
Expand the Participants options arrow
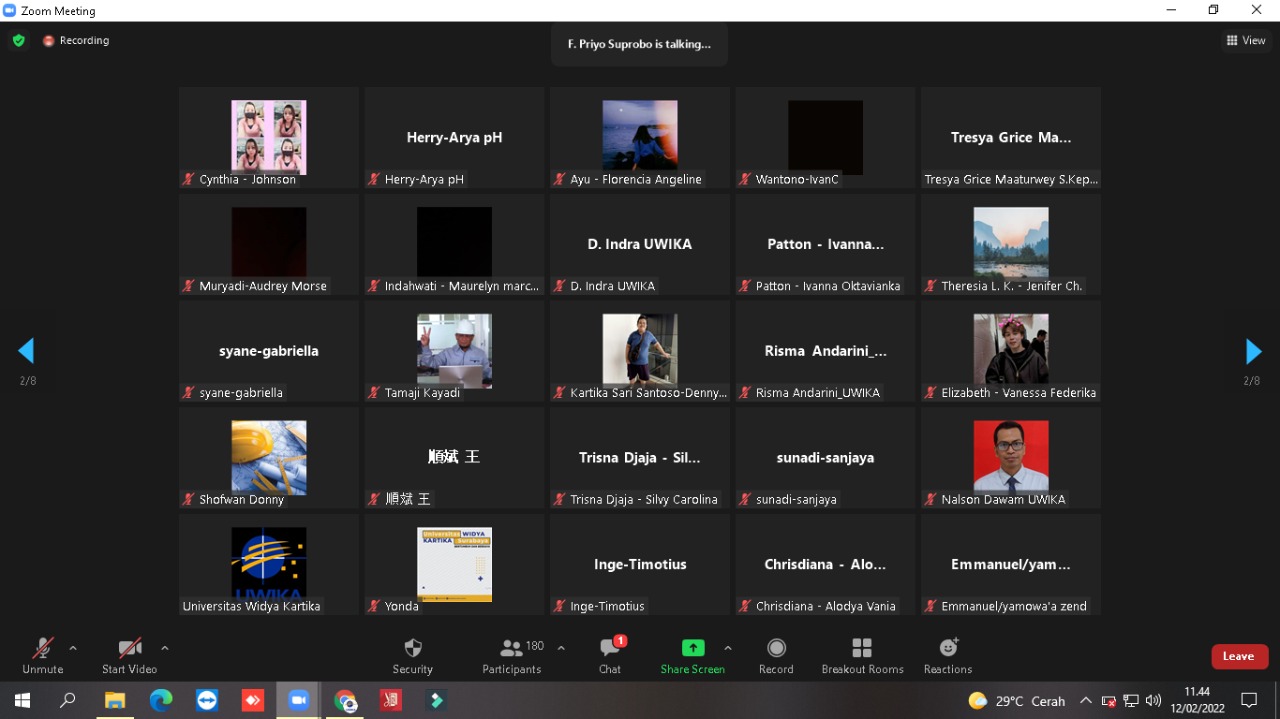(561, 648)
